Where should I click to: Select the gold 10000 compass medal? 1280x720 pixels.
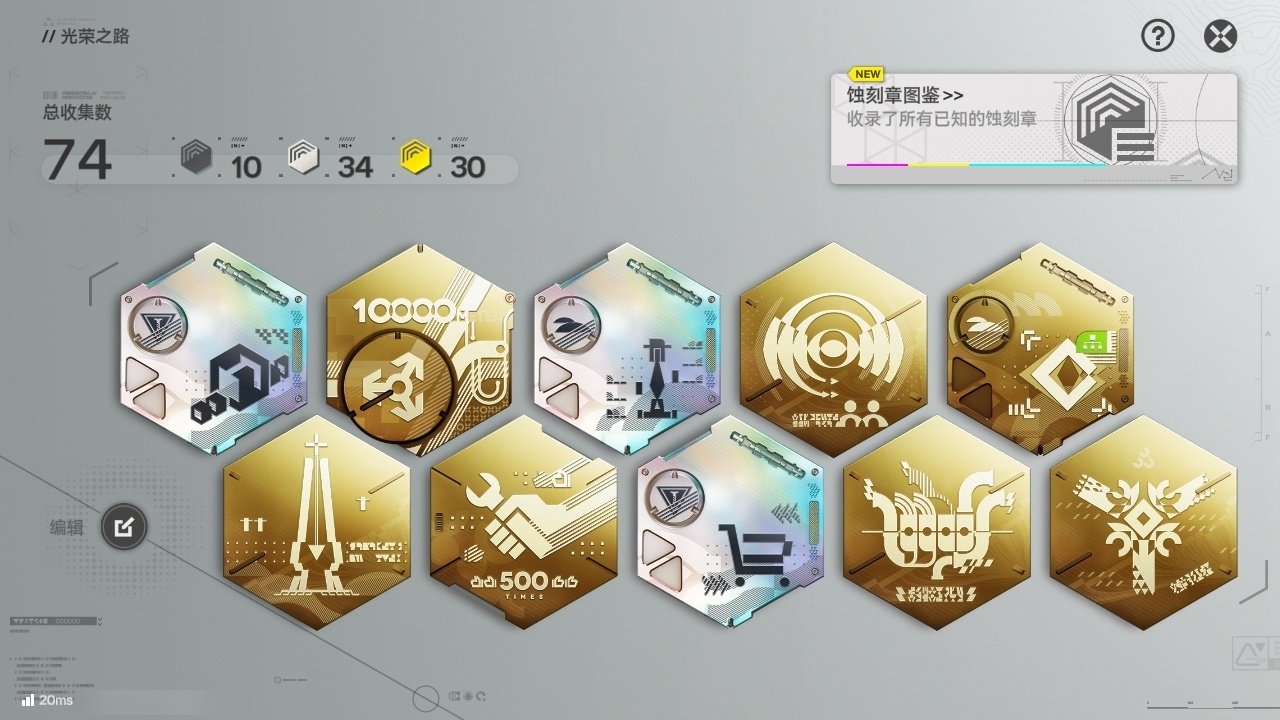(420, 349)
